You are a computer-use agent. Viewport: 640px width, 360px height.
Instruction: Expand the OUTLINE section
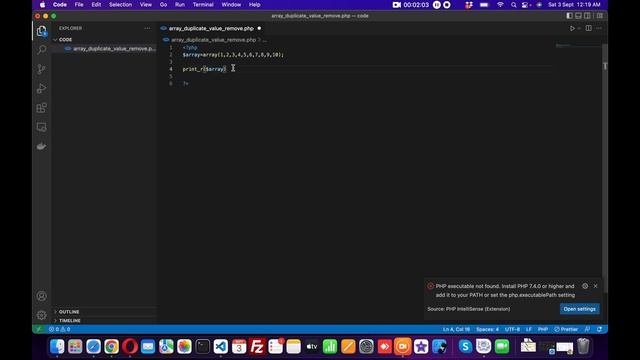pos(69,312)
